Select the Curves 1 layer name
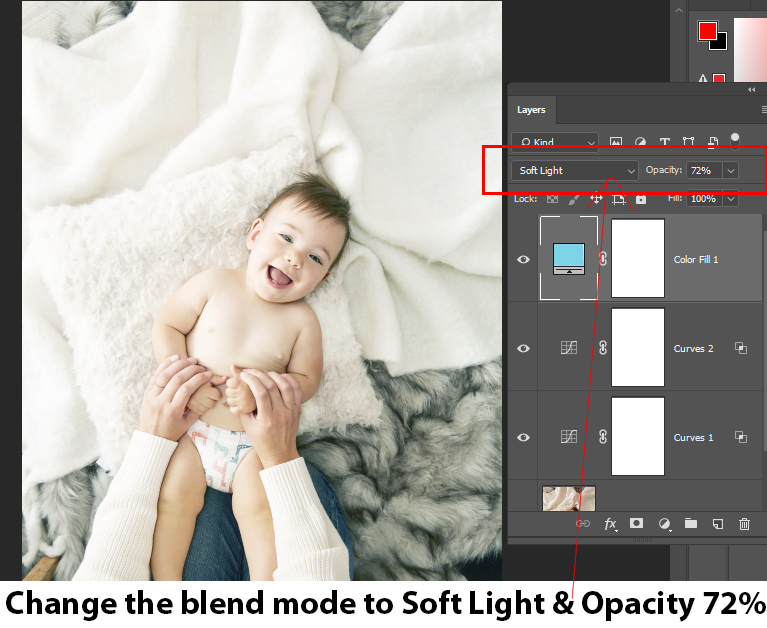Screen dimensions: 767x628 tap(694, 438)
